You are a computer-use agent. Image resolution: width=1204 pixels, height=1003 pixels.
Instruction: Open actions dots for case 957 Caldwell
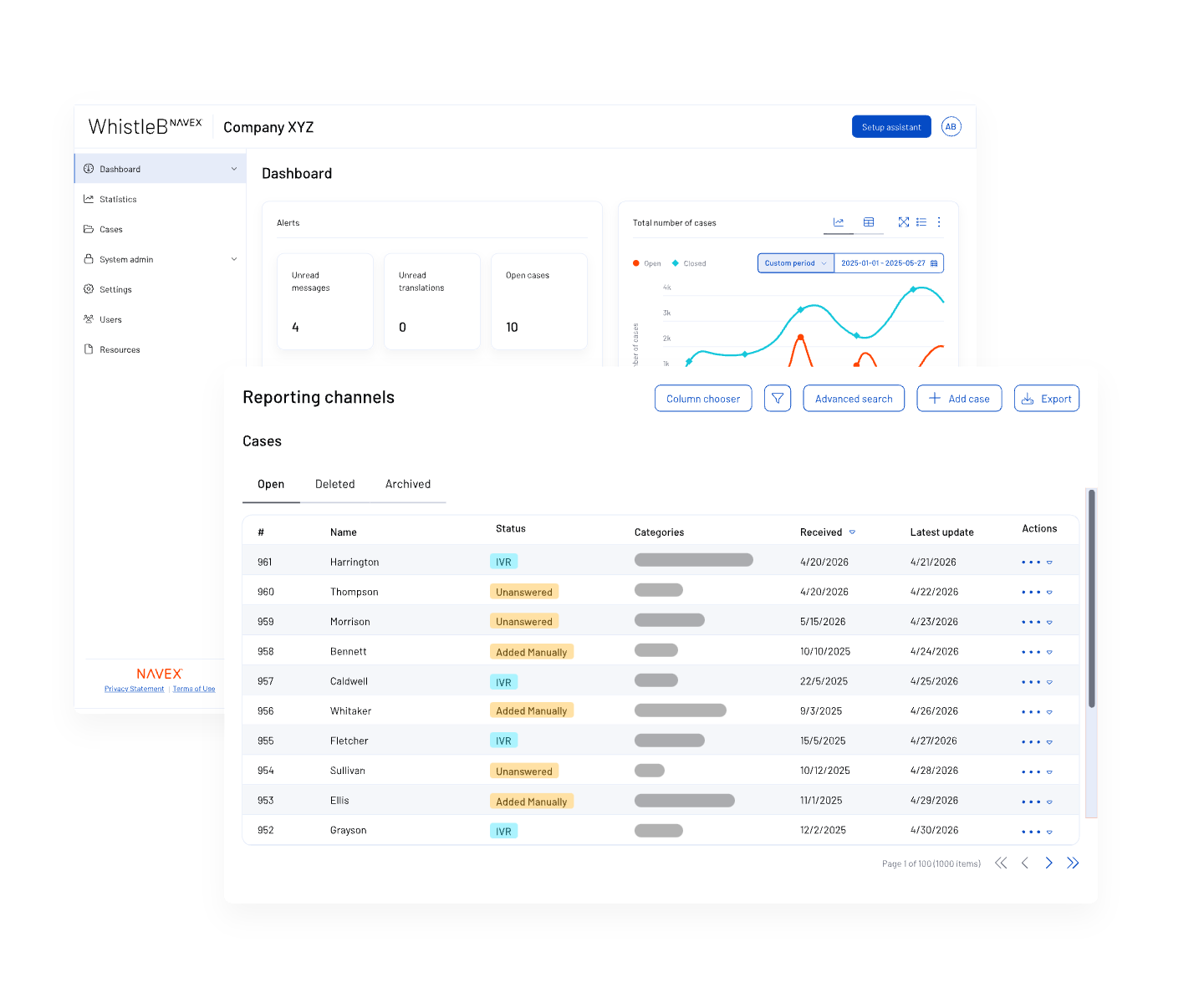click(x=1031, y=683)
